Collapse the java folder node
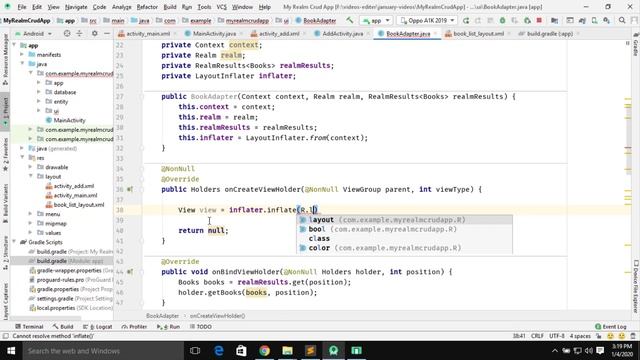This screenshot has height=360, width=640. pos(22,64)
